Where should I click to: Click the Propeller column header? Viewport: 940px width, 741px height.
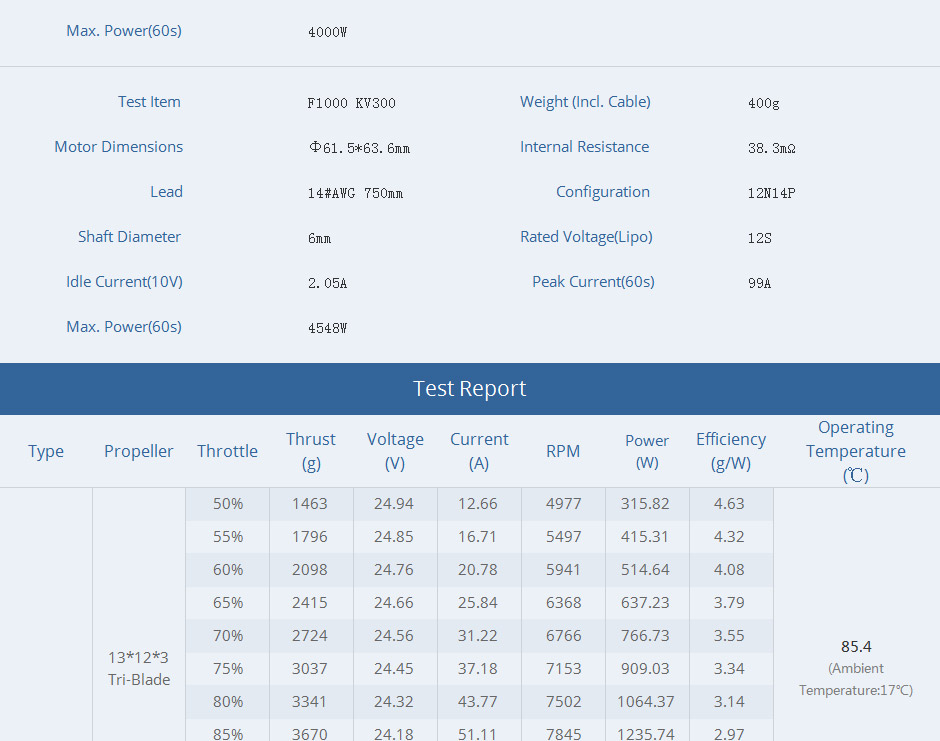tap(139, 451)
